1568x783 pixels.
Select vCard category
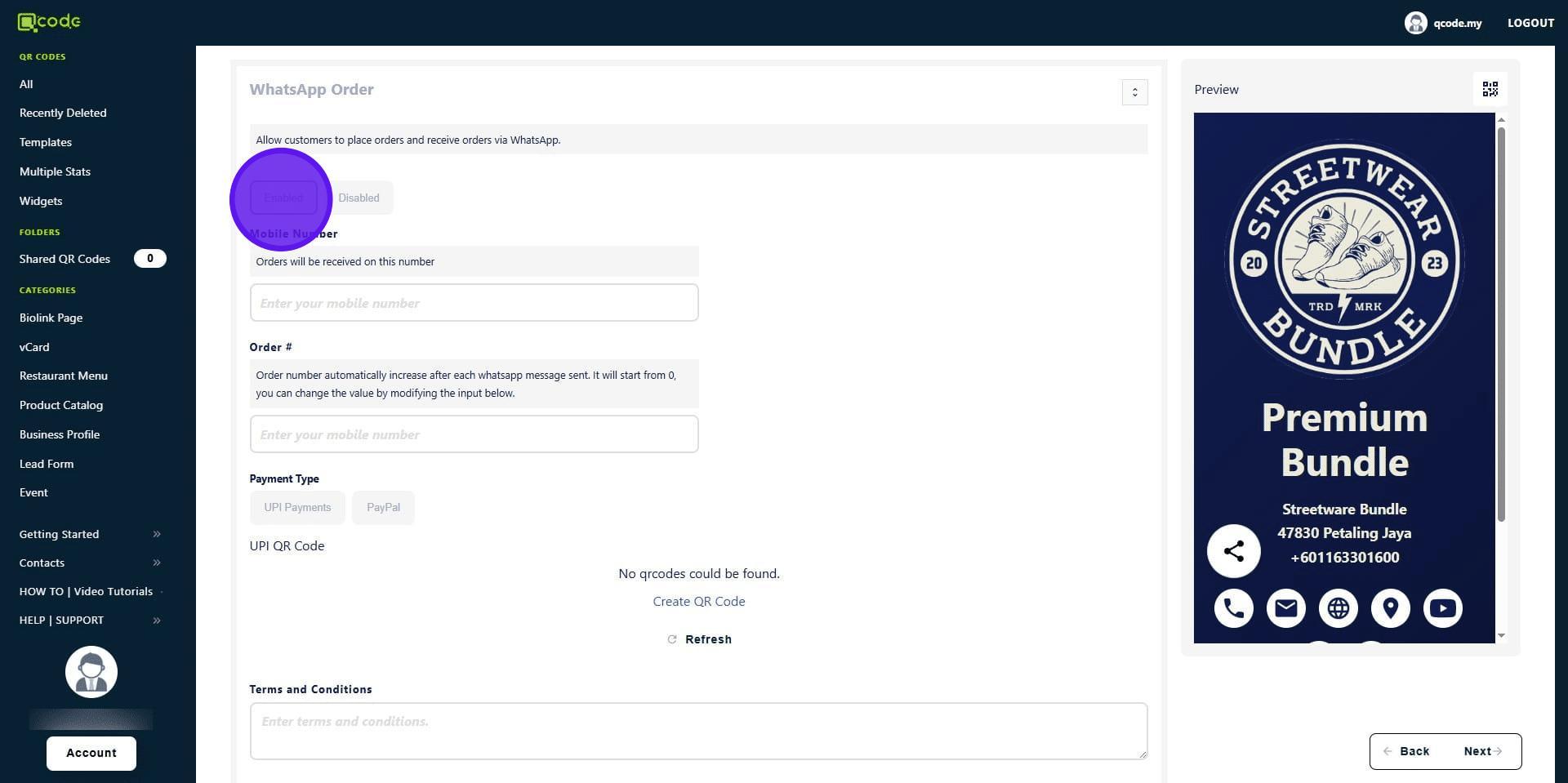(x=34, y=347)
